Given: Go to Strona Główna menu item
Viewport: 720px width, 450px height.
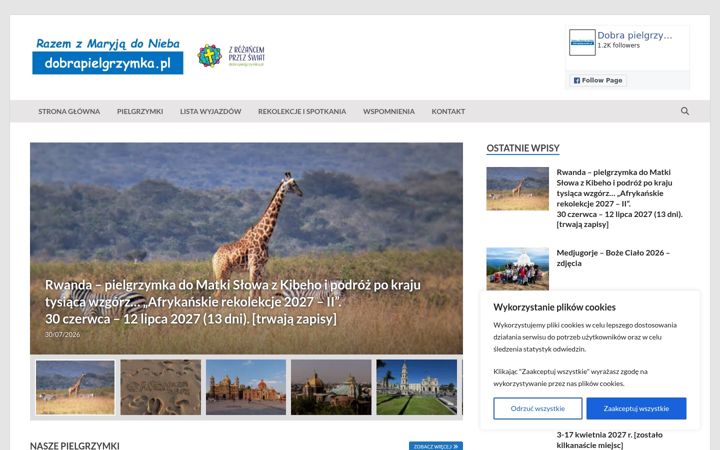Looking at the screenshot, I should coord(69,111).
